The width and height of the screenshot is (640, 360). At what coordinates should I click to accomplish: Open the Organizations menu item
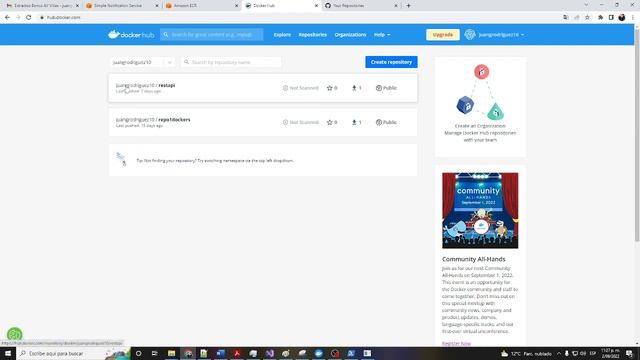350,35
